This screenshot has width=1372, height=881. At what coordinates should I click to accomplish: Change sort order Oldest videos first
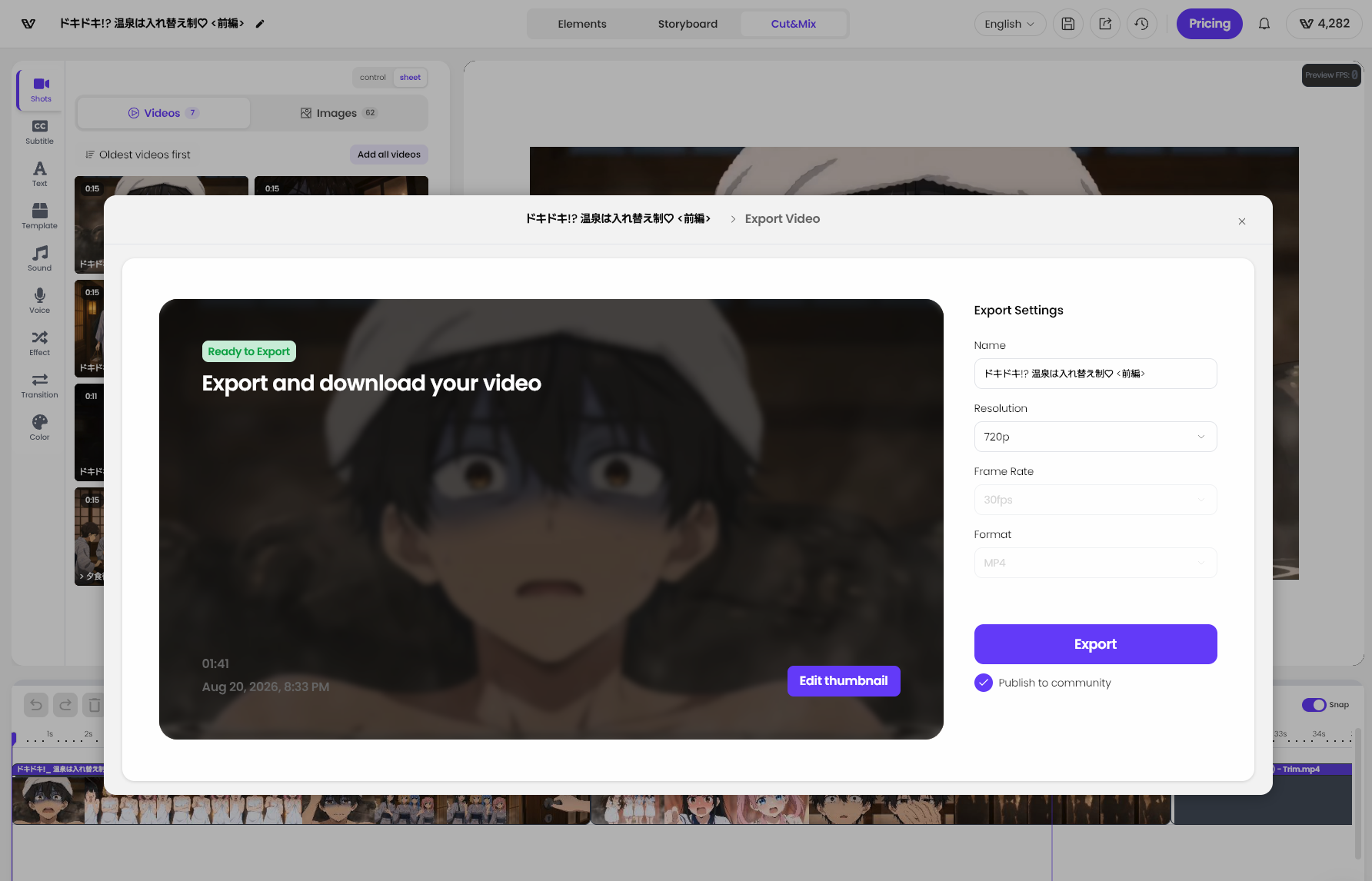point(138,155)
